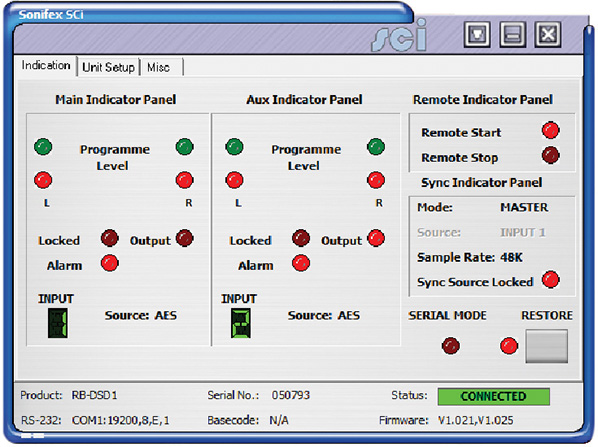Click the Aux panel Output LED
This screenshot has height=447, width=598.
376,238
